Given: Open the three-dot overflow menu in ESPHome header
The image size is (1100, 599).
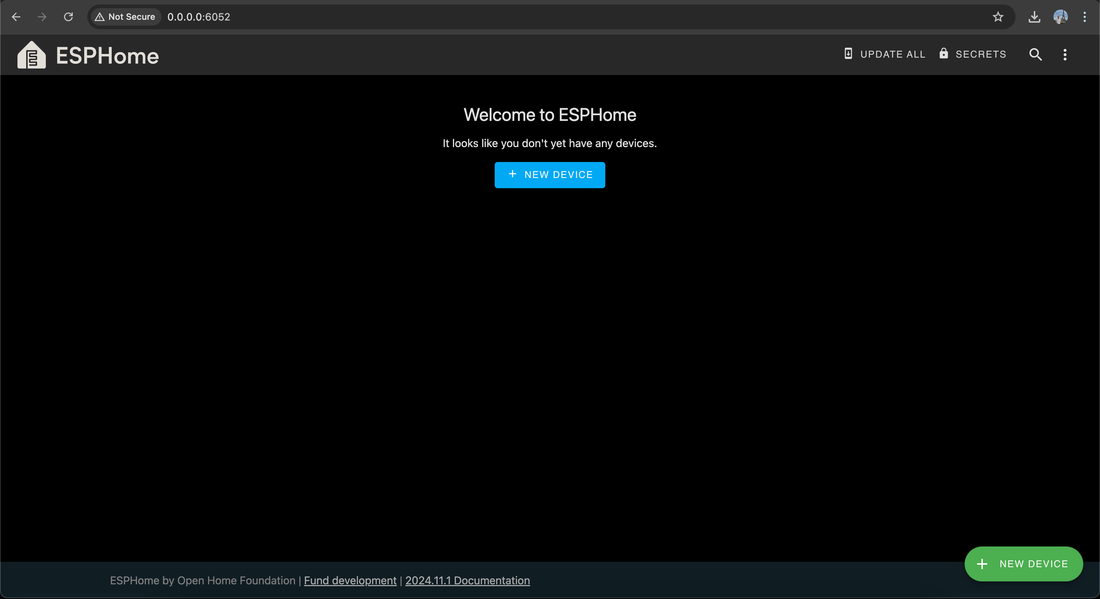Looking at the screenshot, I should click(x=1064, y=54).
